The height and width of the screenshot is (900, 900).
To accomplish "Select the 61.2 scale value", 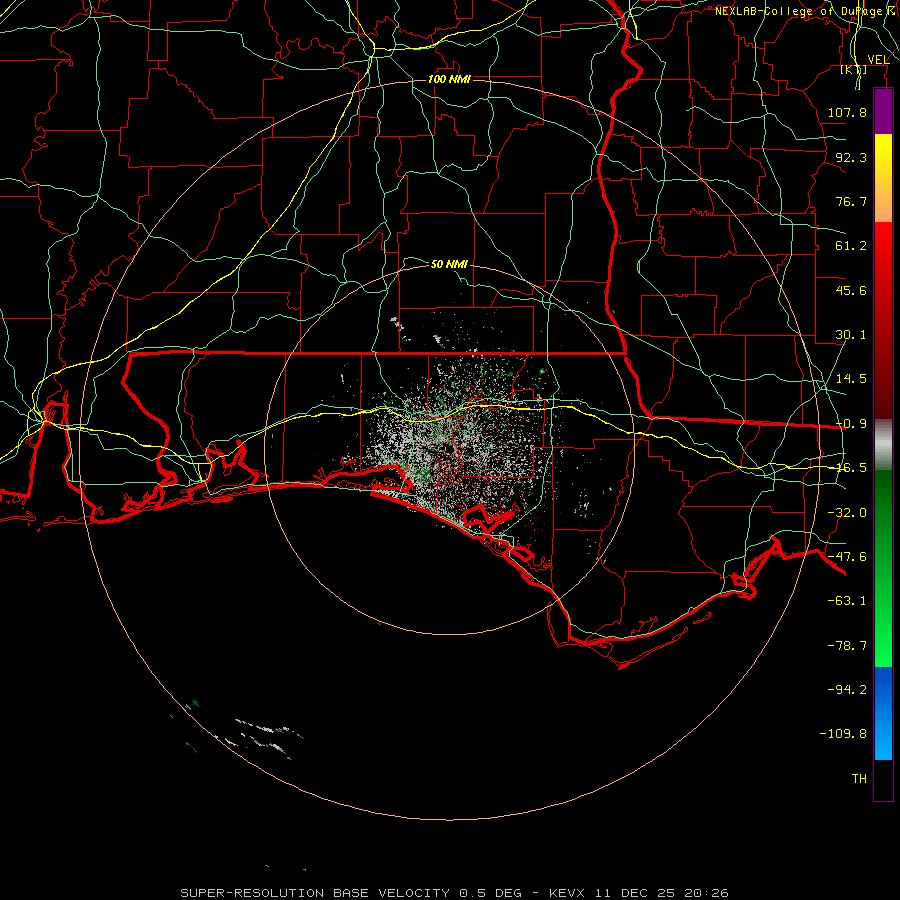I will coord(851,246).
